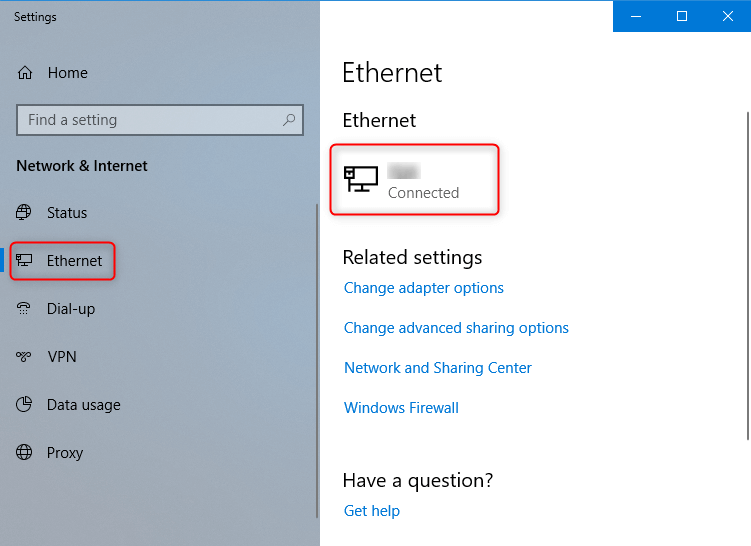The width and height of the screenshot is (751, 546).
Task: Go to VPN settings
Action: point(62,357)
